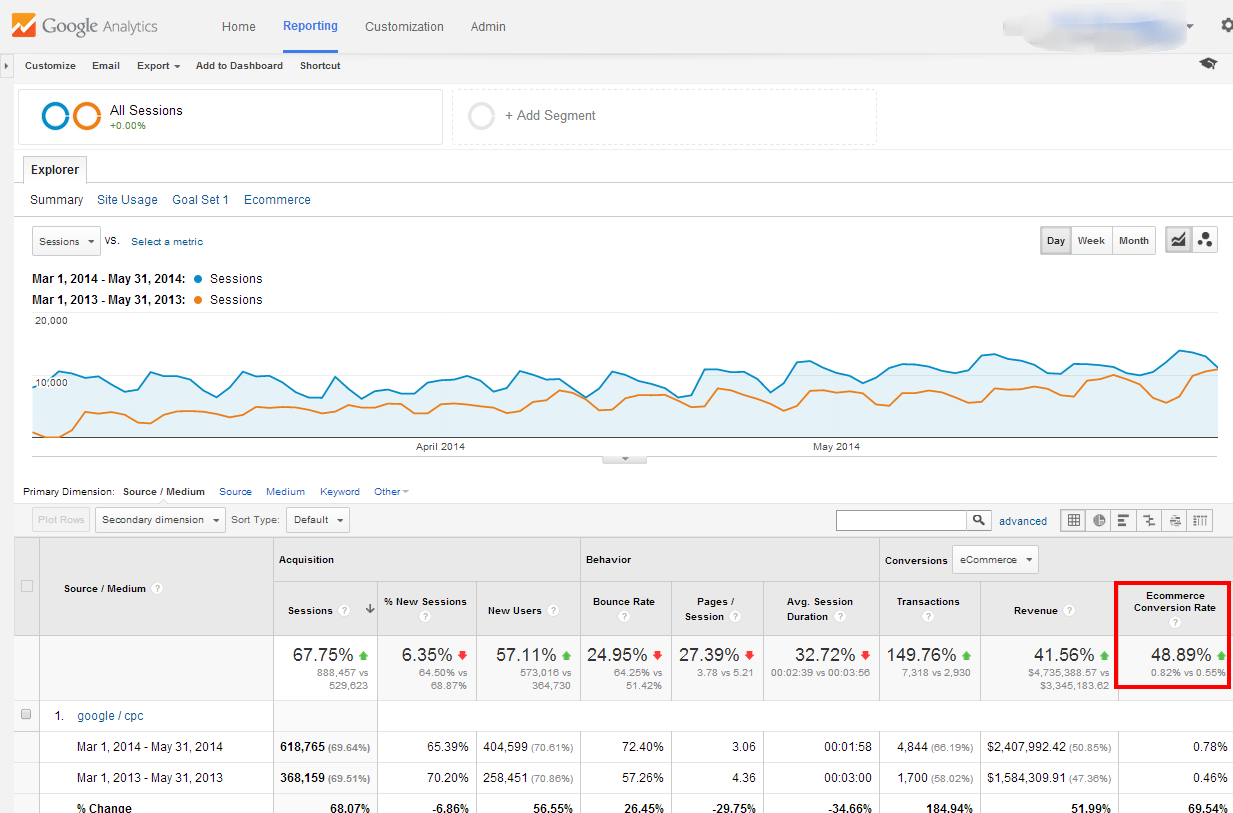Select the pivot table view icon
This screenshot has width=1233, height=813.
pos(1200,520)
